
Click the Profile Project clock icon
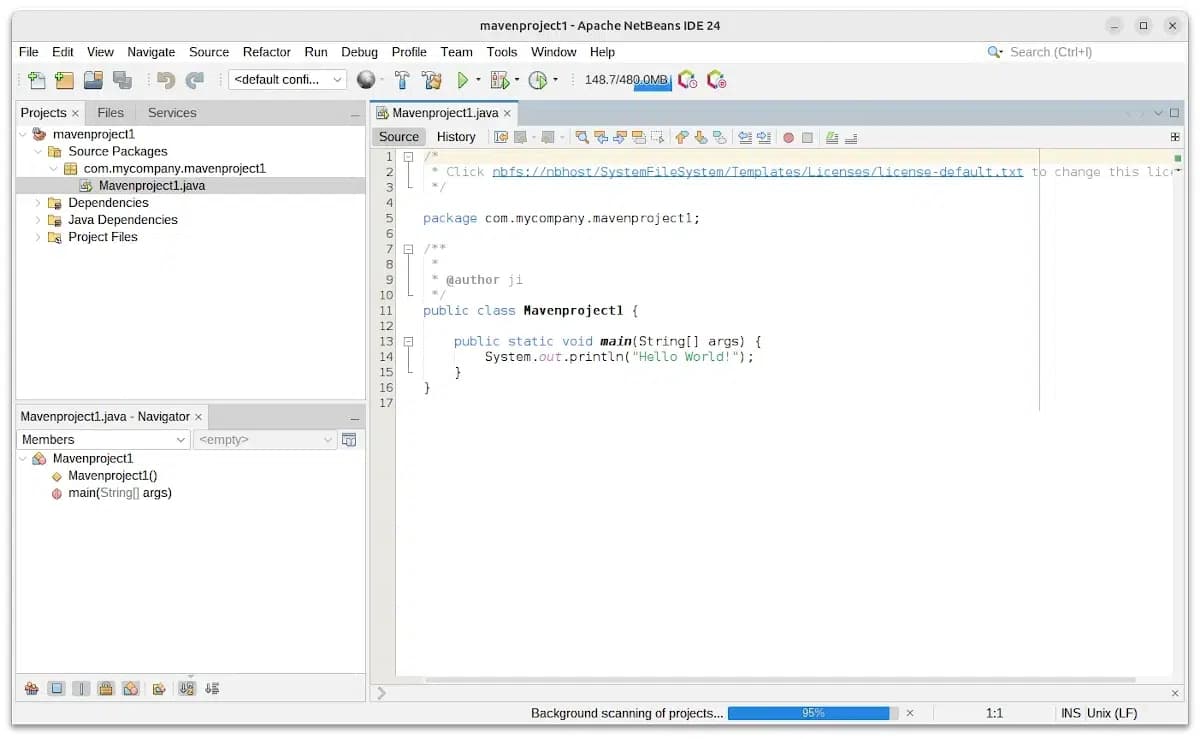click(x=538, y=80)
